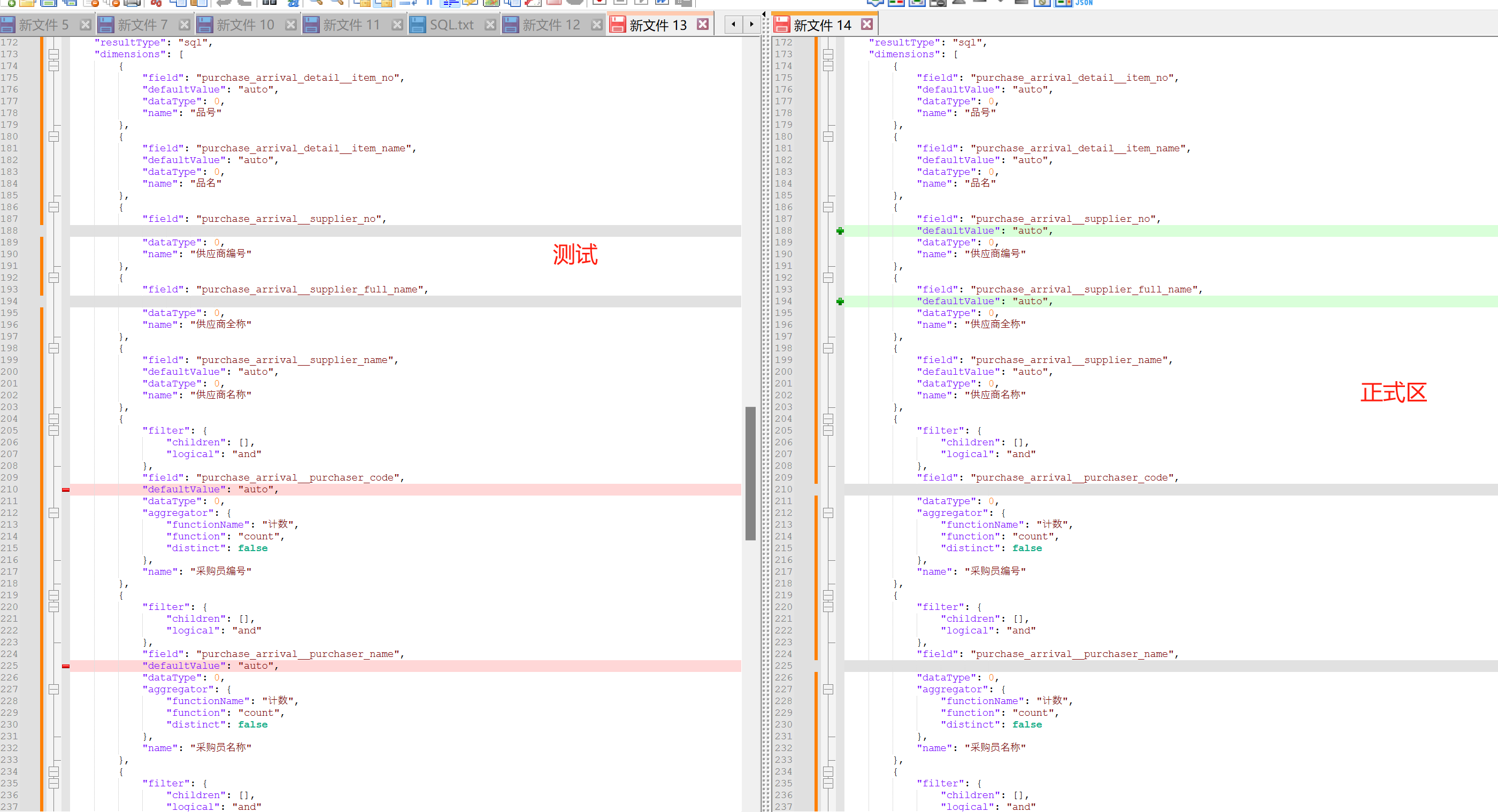
Task: Click purchase_arrival__purchaser_name field in right pane
Action: (x=1048, y=654)
